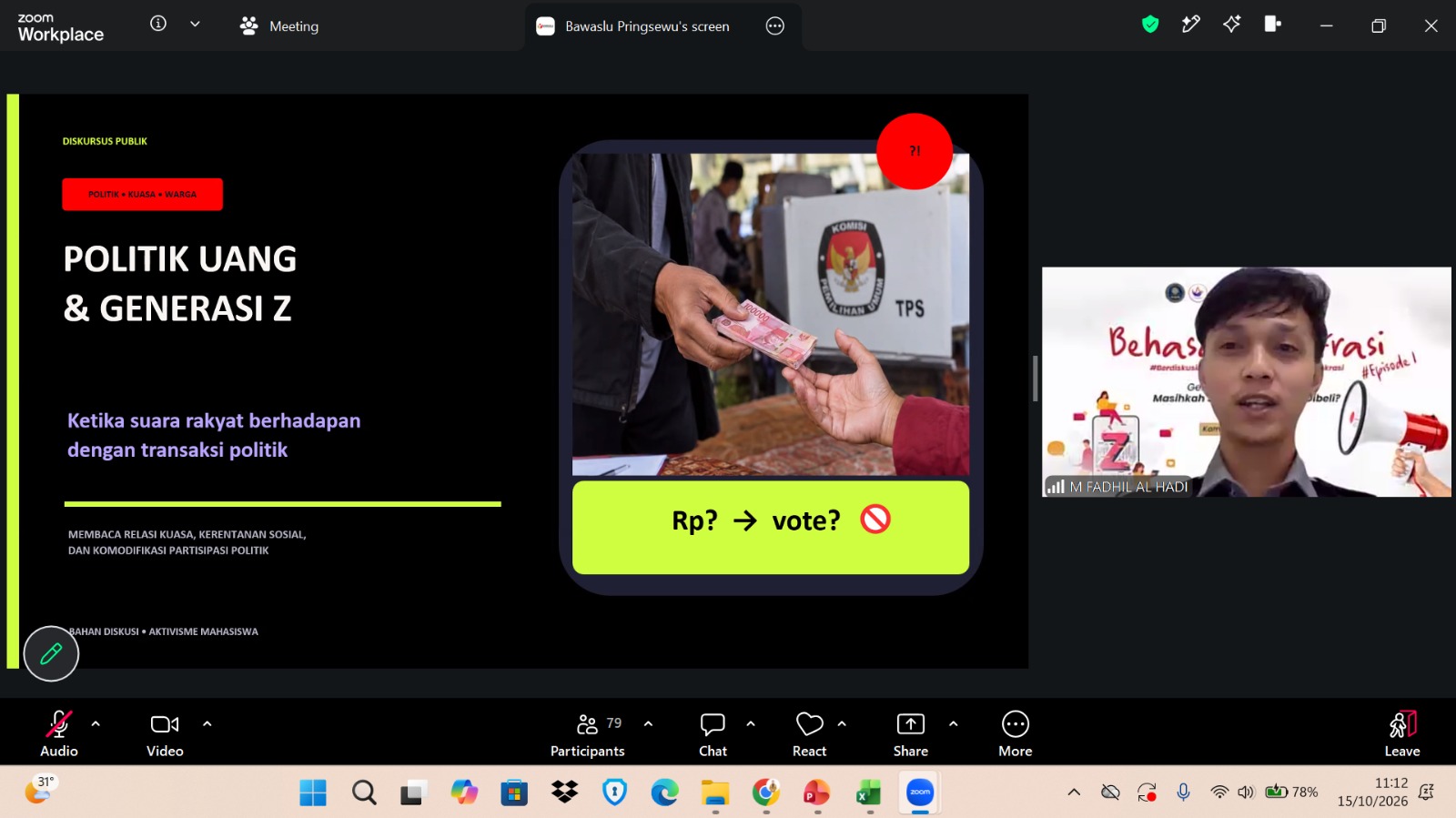This screenshot has width=1456, height=818.
Task: Open the AI Companion sparkle icon
Action: click(x=1231, y=25)
